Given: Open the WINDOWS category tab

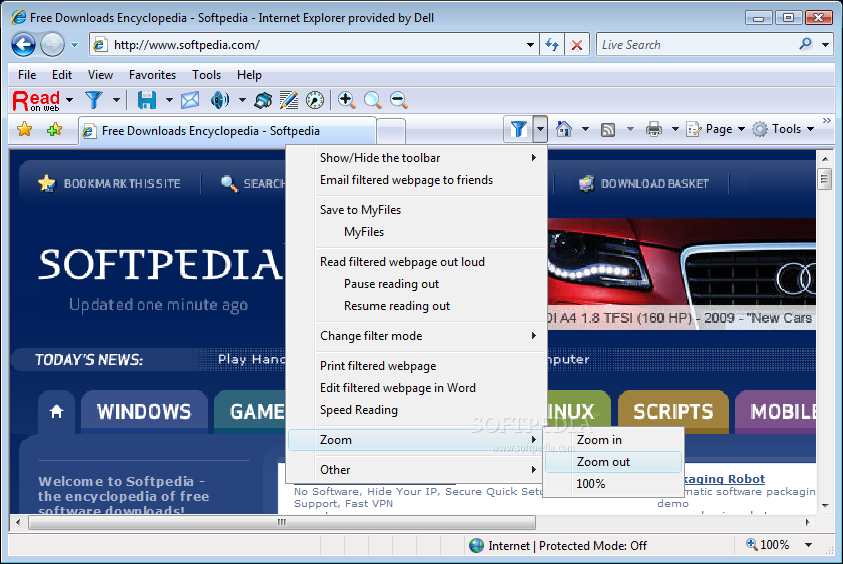Looking at the screenshot, I should [144, 412].
